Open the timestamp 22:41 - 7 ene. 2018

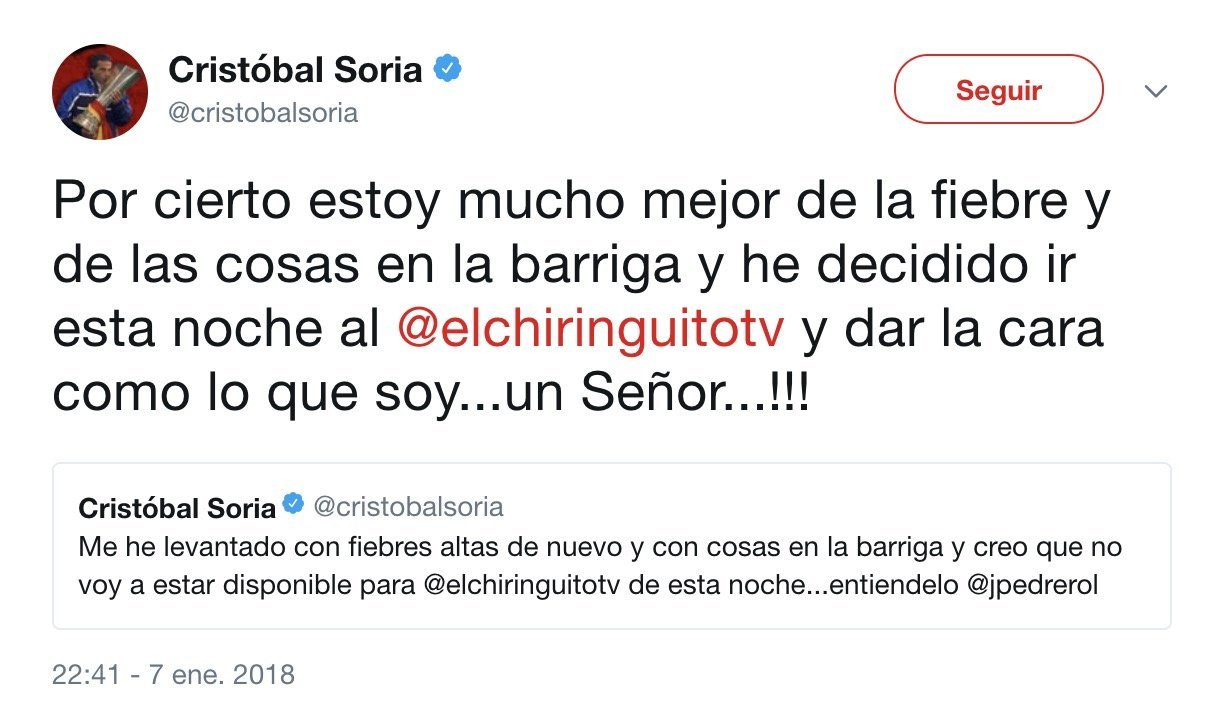(x=172, y=674)
